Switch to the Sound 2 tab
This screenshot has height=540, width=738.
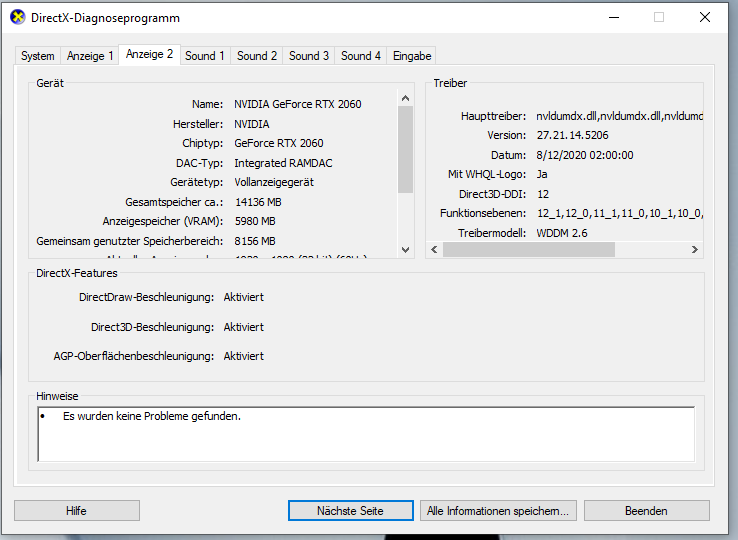257,56
